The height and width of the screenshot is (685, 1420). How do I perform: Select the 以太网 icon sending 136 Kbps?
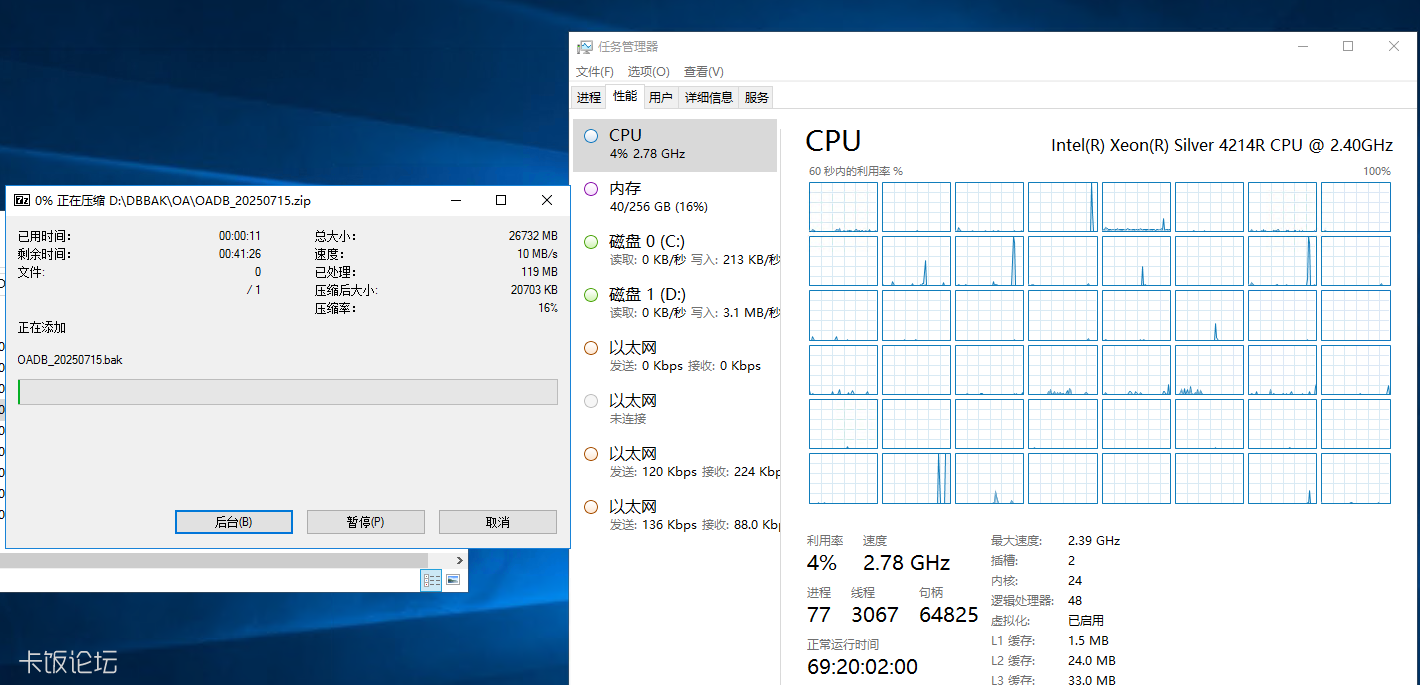point(590,507)
